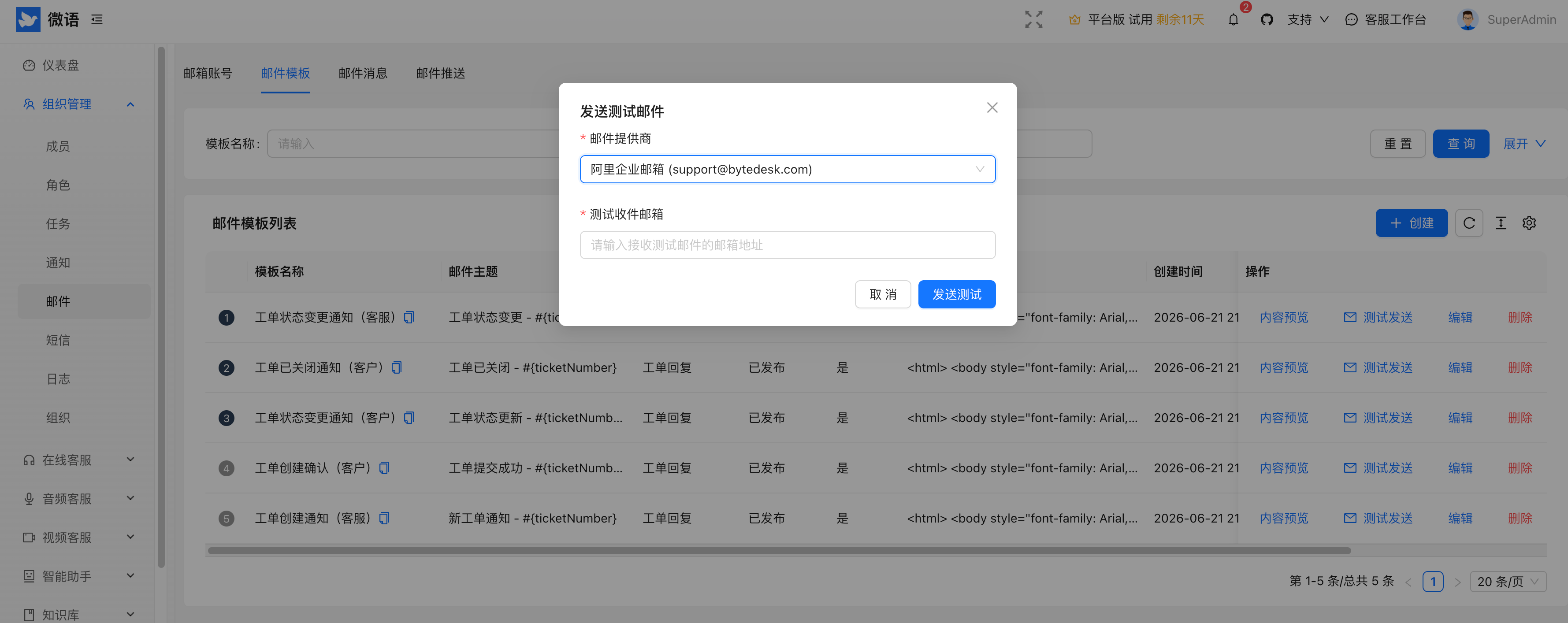Click 测试发送 for 工单创建通知（客服）
The height and width of the screenshot is (623, 1568).
[x=1378, y=518]
